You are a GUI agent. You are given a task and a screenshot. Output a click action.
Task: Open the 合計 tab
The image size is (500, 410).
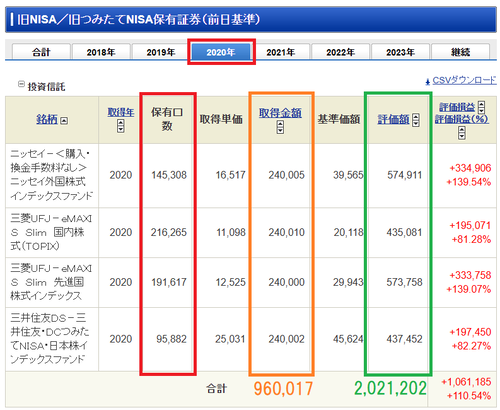(41, 52)
